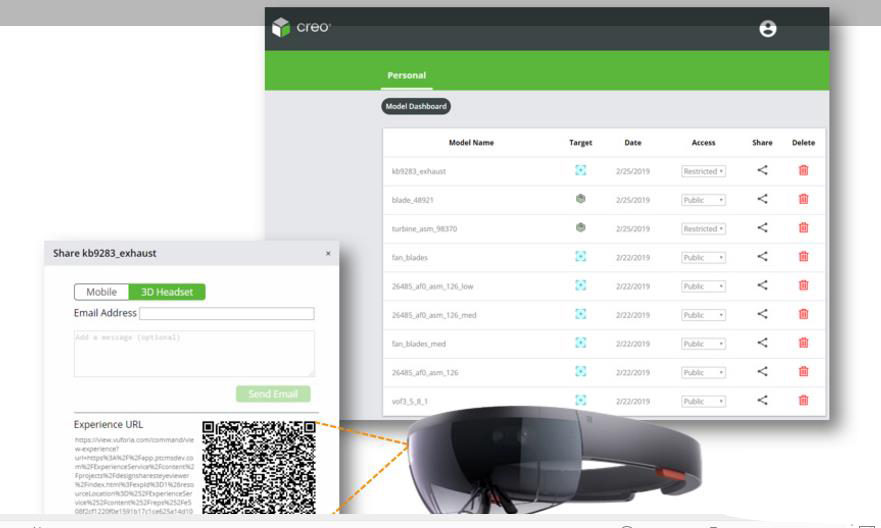Click trash icon for vof3_5_8_1
The image size is (881, 528).
(803, 401)
